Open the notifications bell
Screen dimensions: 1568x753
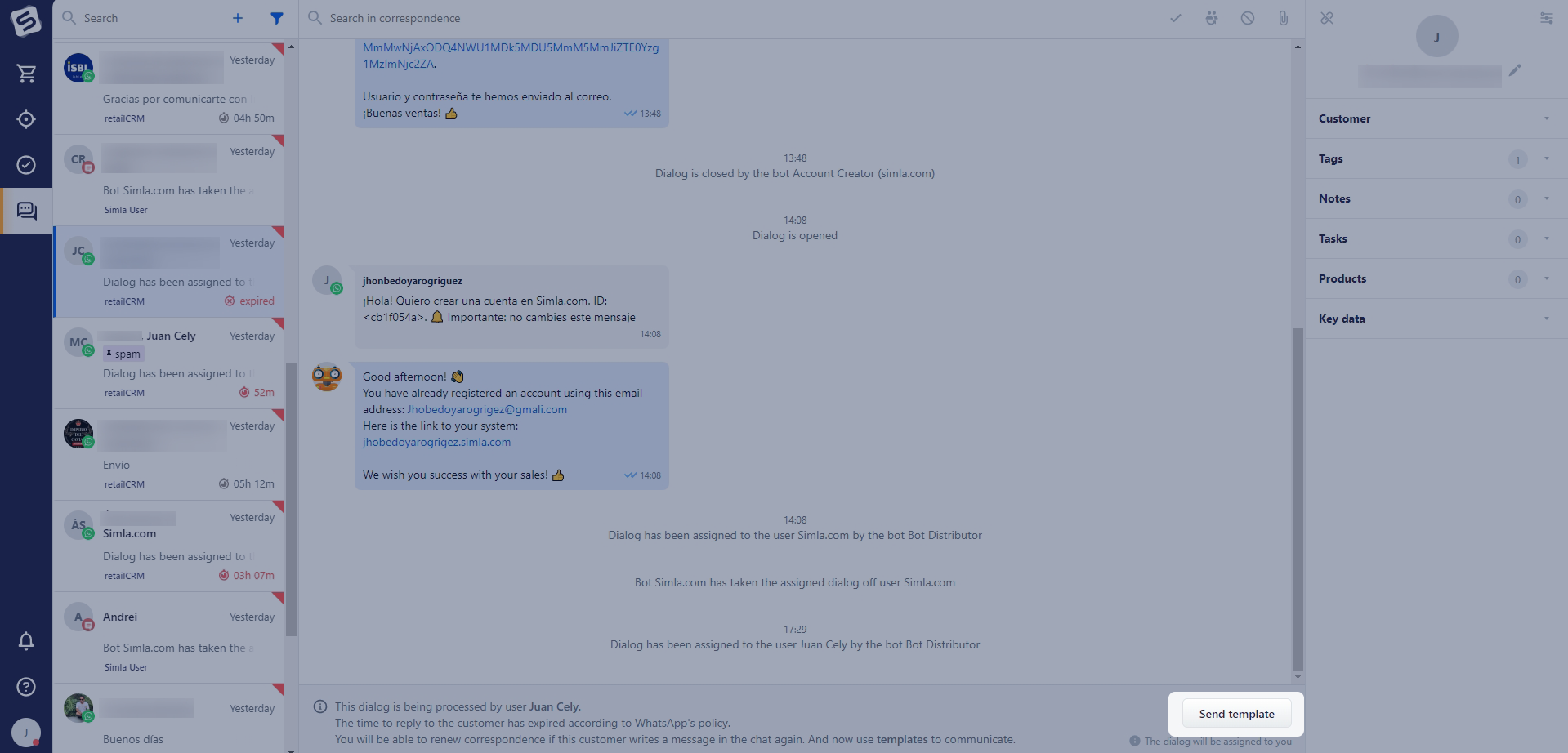[26, 641]
